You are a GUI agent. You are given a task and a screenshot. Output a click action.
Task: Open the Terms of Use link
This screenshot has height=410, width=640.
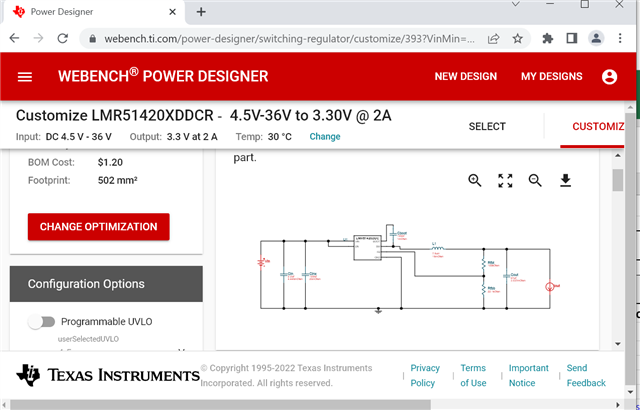pyautogui.click(x=473, y=375)
